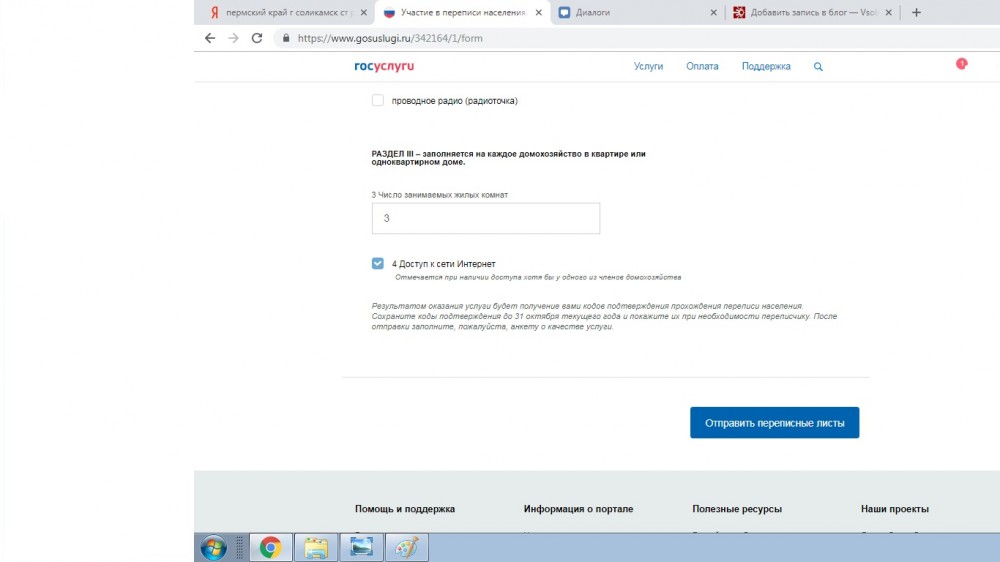Check the 'проводное радио (радиоточка)' checkbox
The image size is (1000, 562).
pos(378,101)
